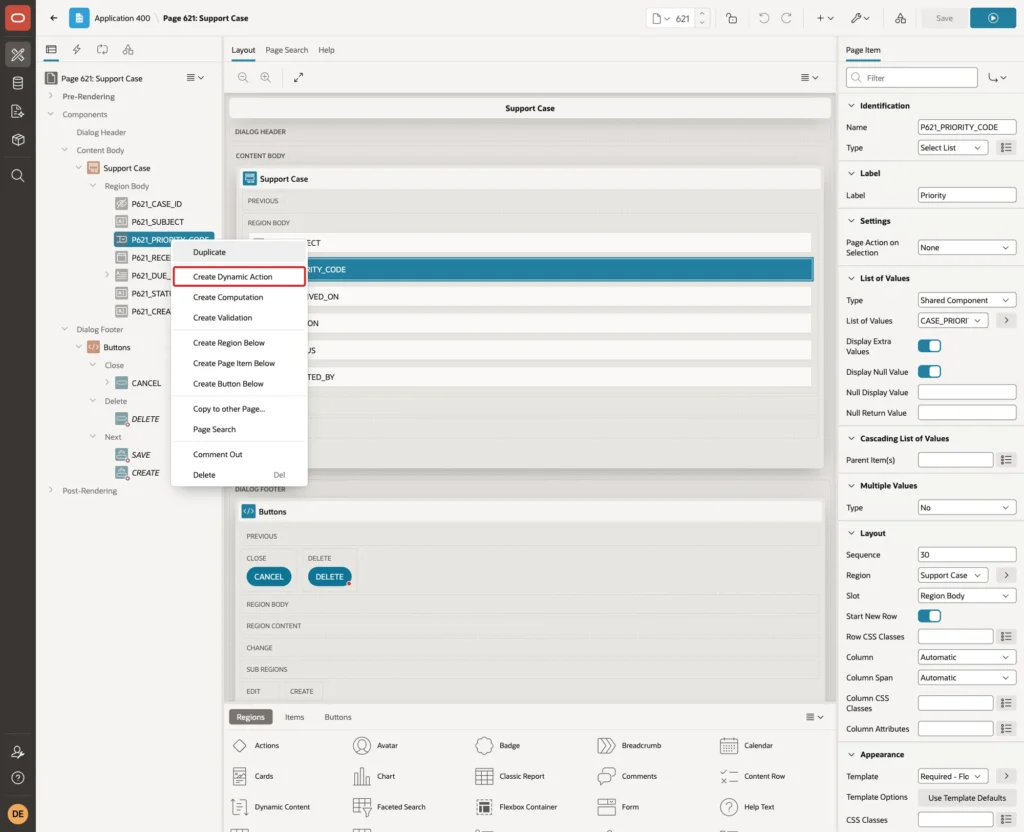
Task: Select P621_SUBJECT in the tree
Action: (x=157, y=222)
